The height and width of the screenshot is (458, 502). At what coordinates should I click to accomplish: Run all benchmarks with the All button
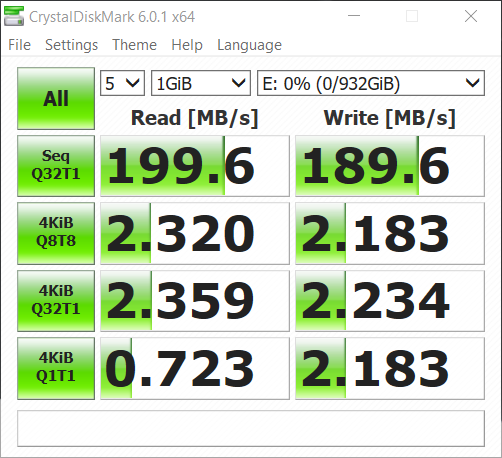click(56, 98)
